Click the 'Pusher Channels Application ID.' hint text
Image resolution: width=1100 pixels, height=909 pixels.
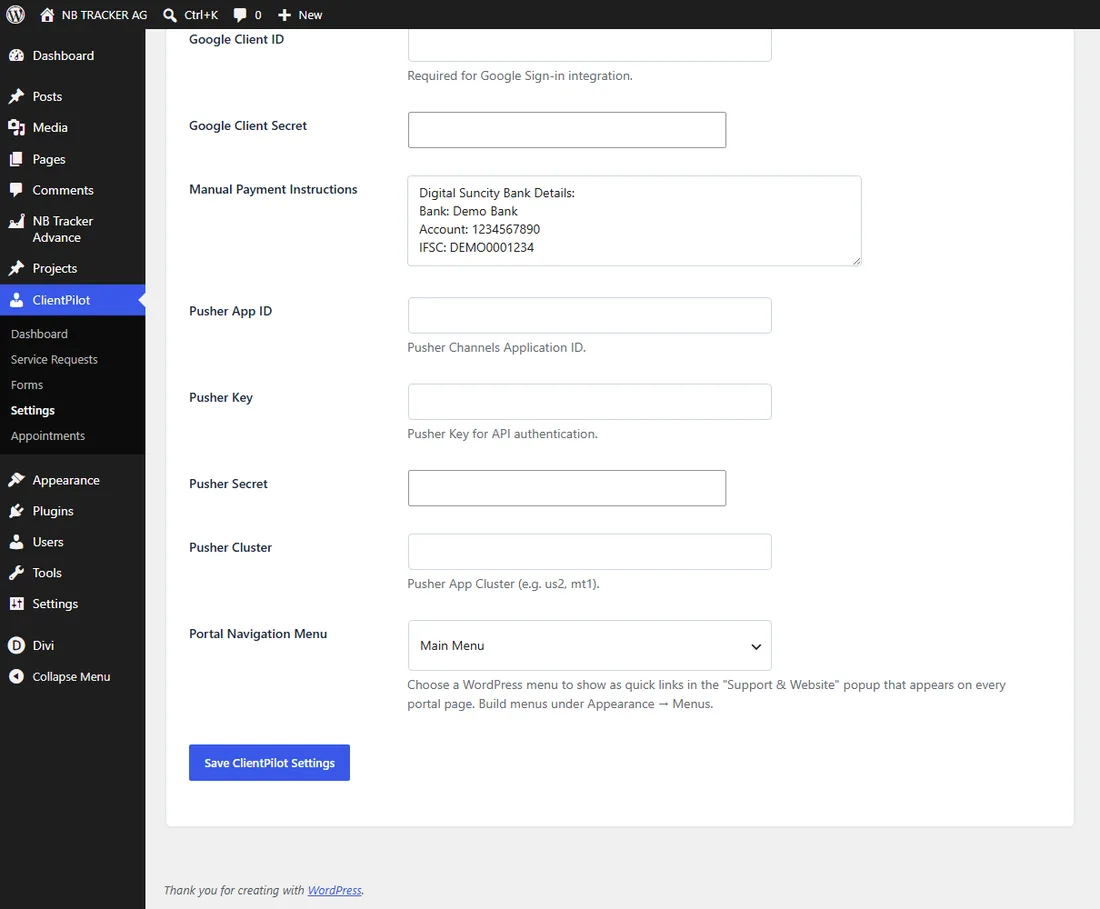[497, 347]
